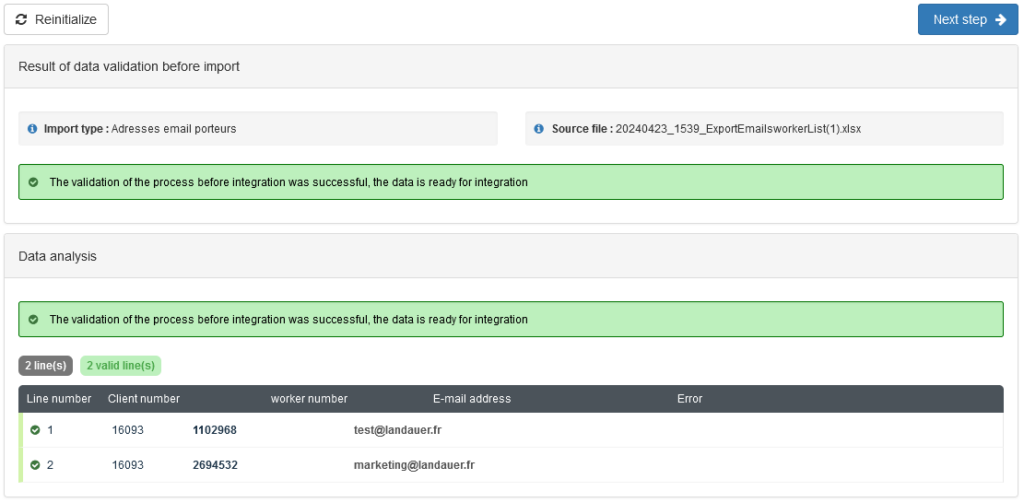Select worker number 1102968
The width and height of the screenshot is (1024, 503).
pyautogui.click(x=215, y=430)
